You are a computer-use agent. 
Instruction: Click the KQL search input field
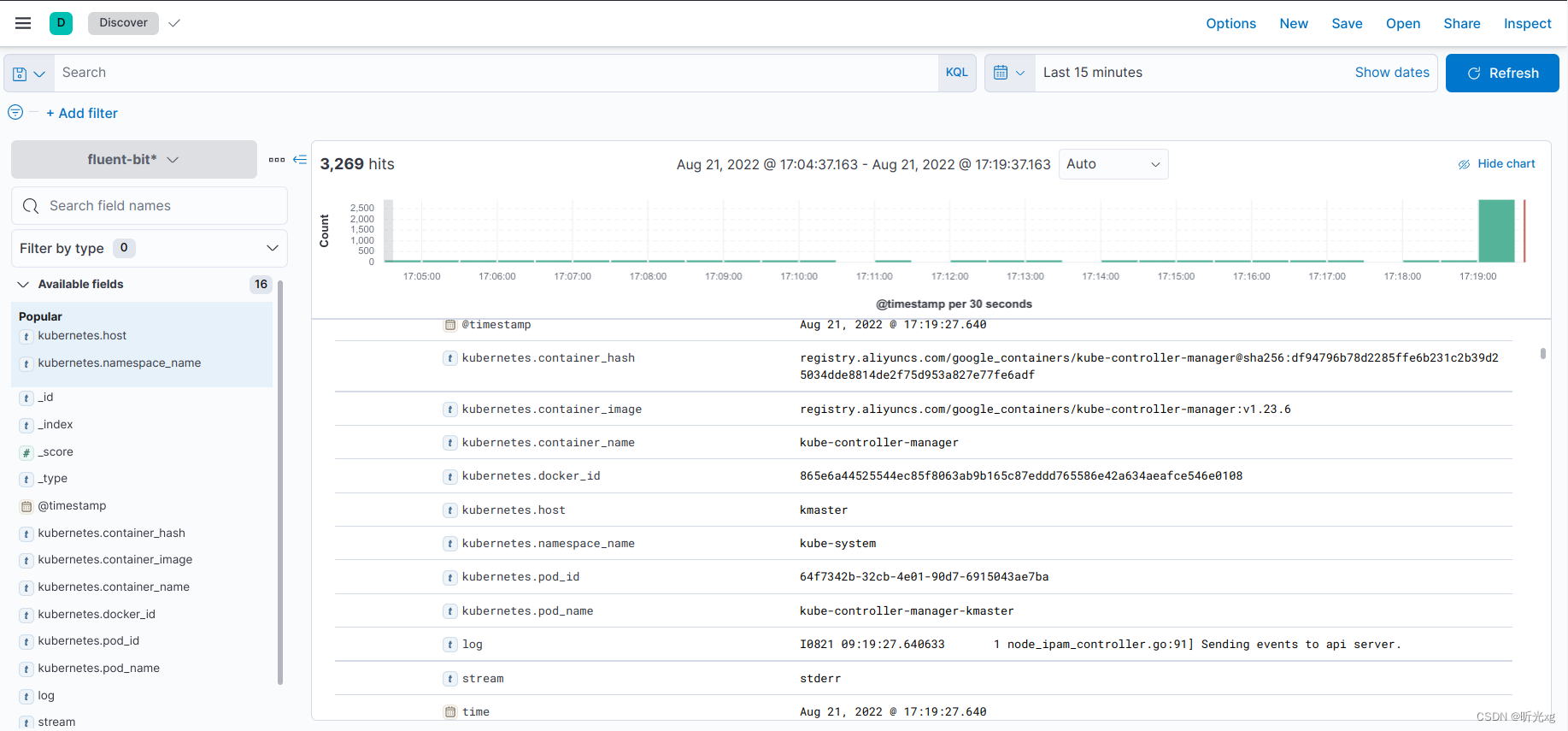click(x=496, y=73)
